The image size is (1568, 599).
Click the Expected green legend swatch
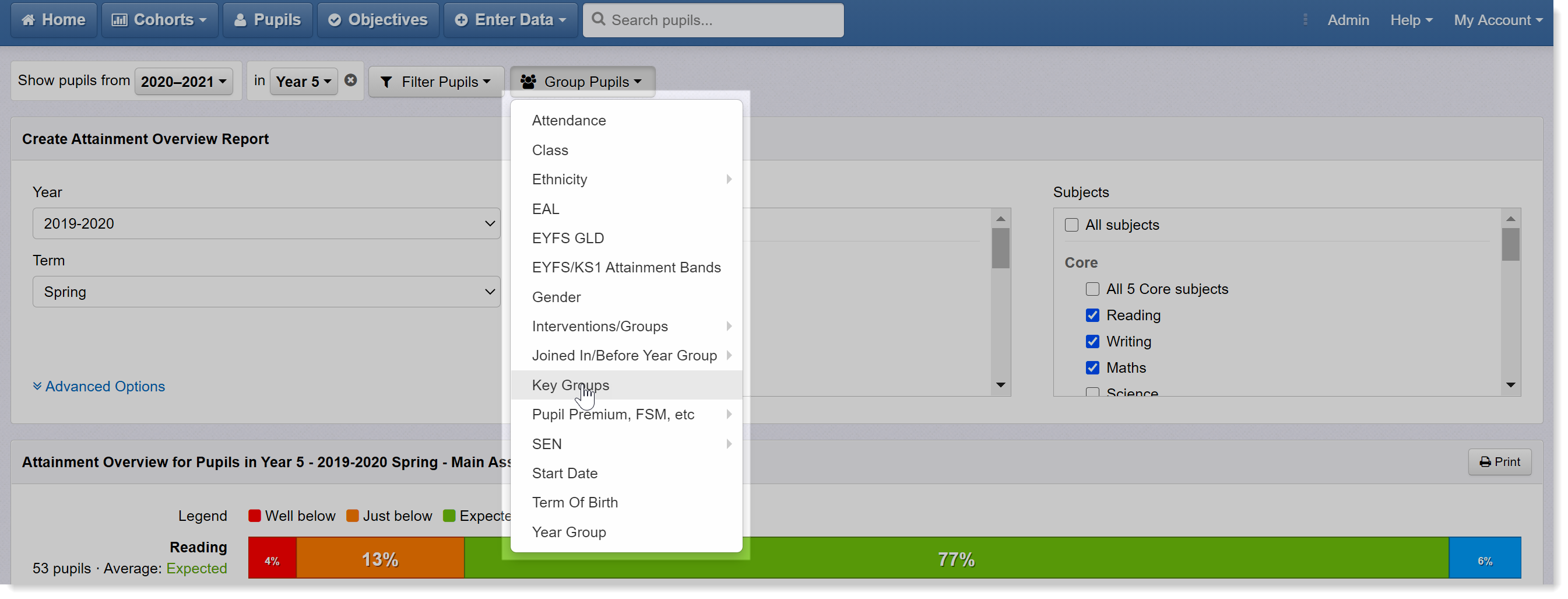pos(449,516)
